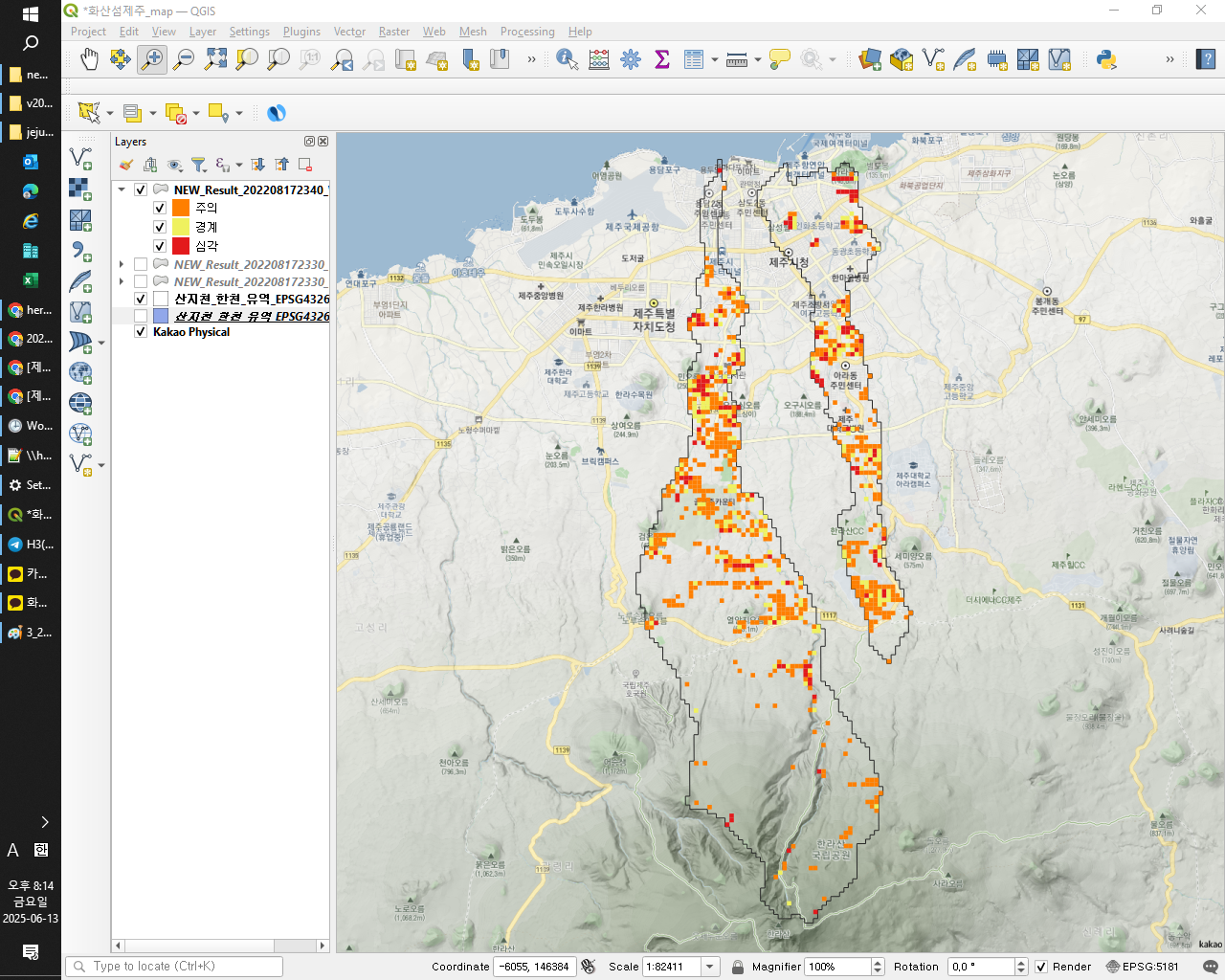Activate the Identify Features tool
Screen dimensions: 1225x980
[x=567, y=60]
